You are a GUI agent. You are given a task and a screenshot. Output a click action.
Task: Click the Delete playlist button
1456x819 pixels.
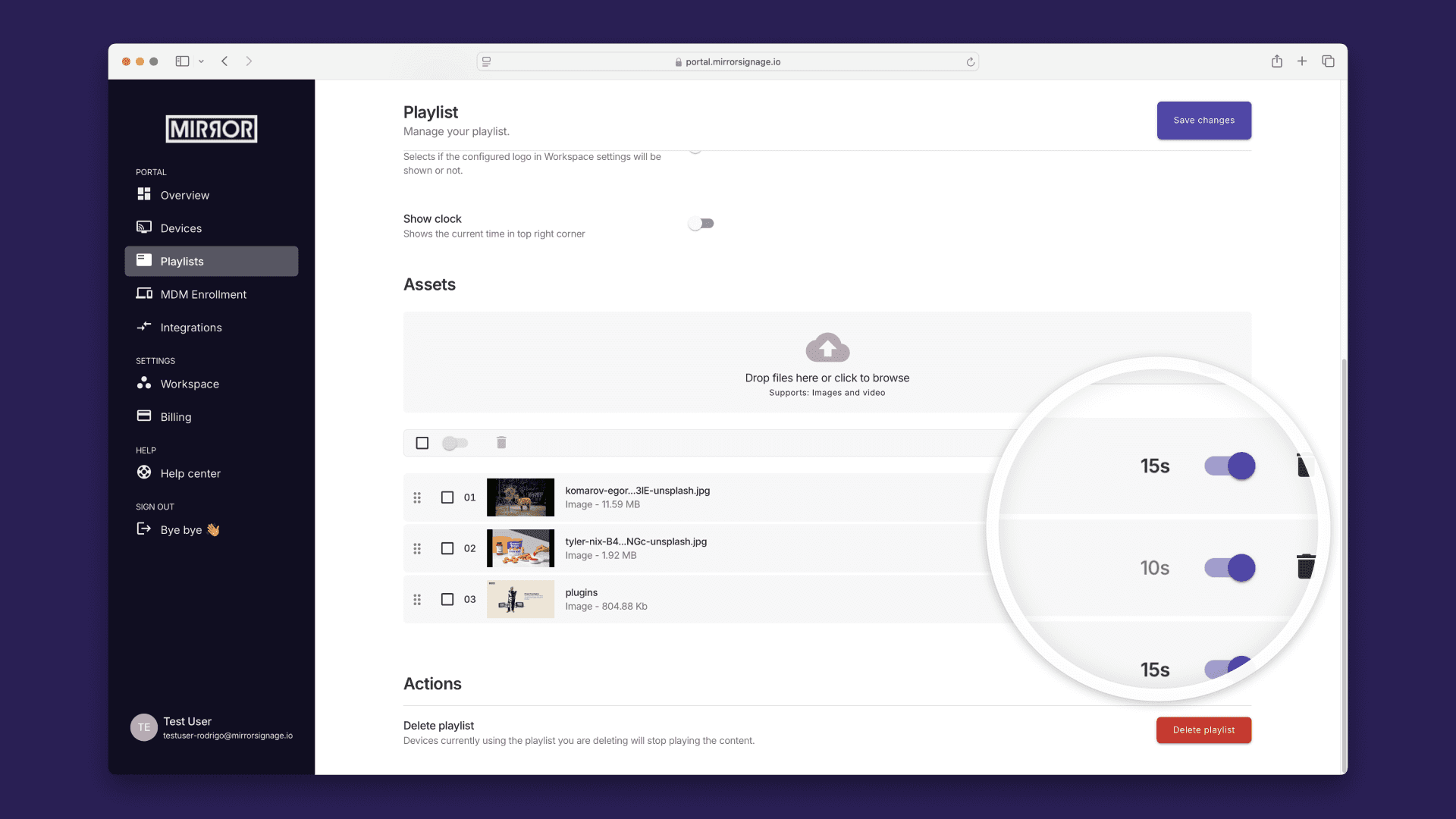point(1203,730)
